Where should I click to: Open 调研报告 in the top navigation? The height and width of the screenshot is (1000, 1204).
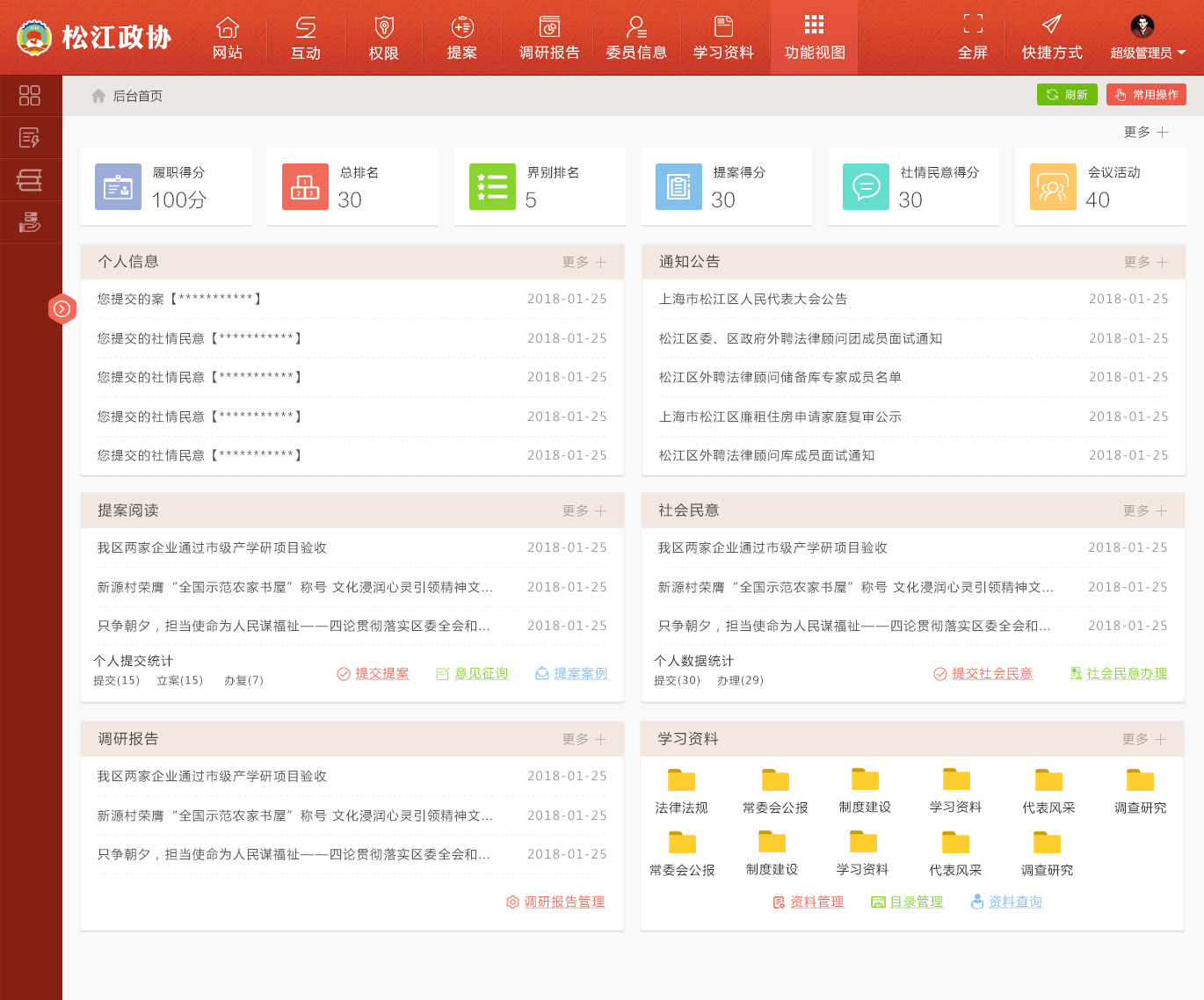(549, 38)
